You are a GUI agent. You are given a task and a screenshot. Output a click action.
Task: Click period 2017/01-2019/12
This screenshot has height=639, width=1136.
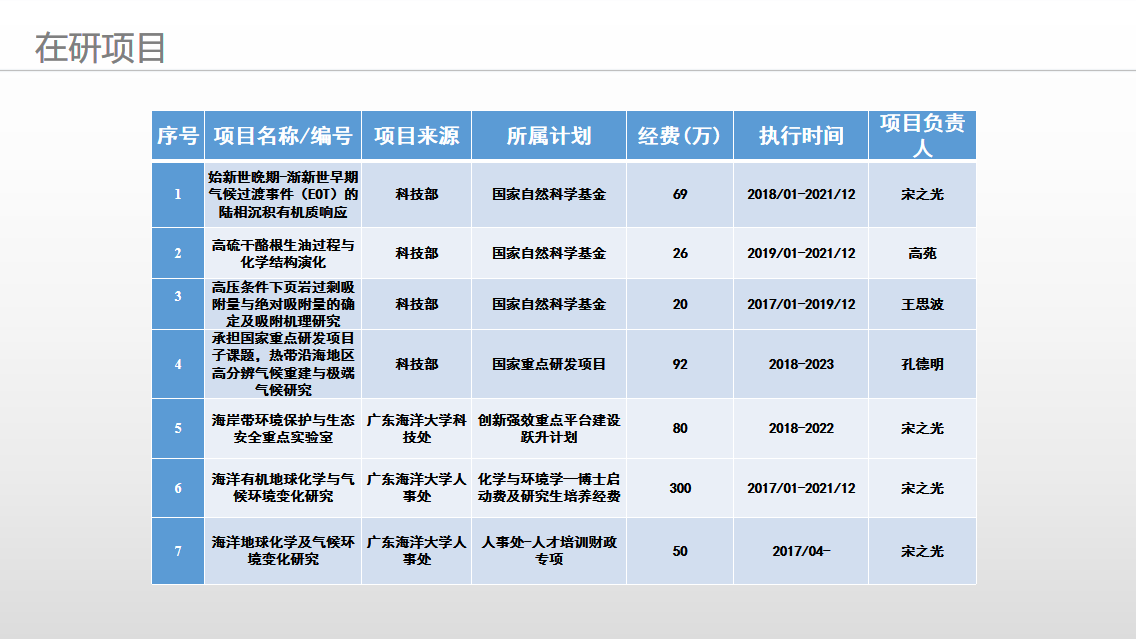pos(801,304)
